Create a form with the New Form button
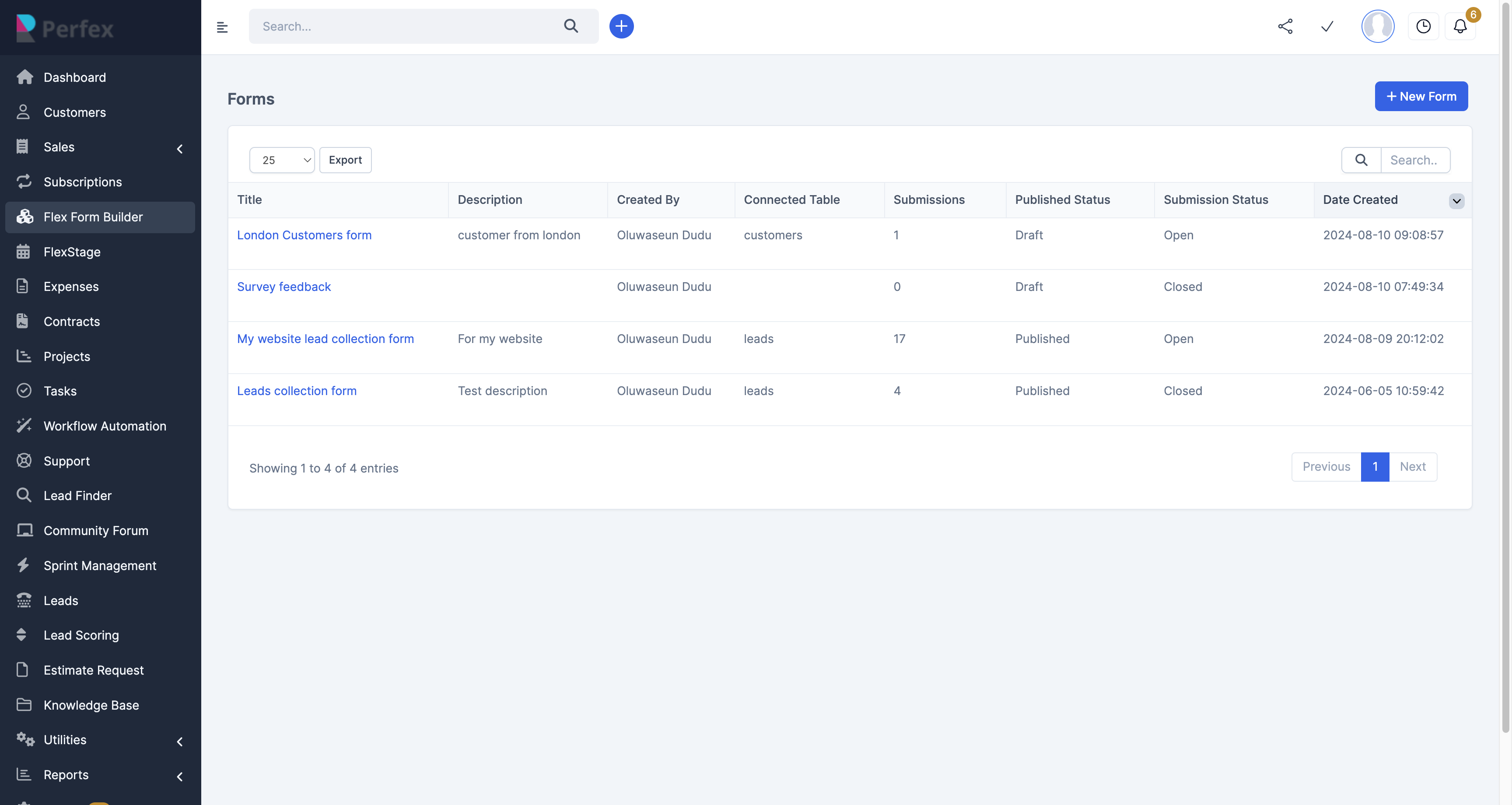The width and height of the screenshot is (1512, 805). point(1421,96)
